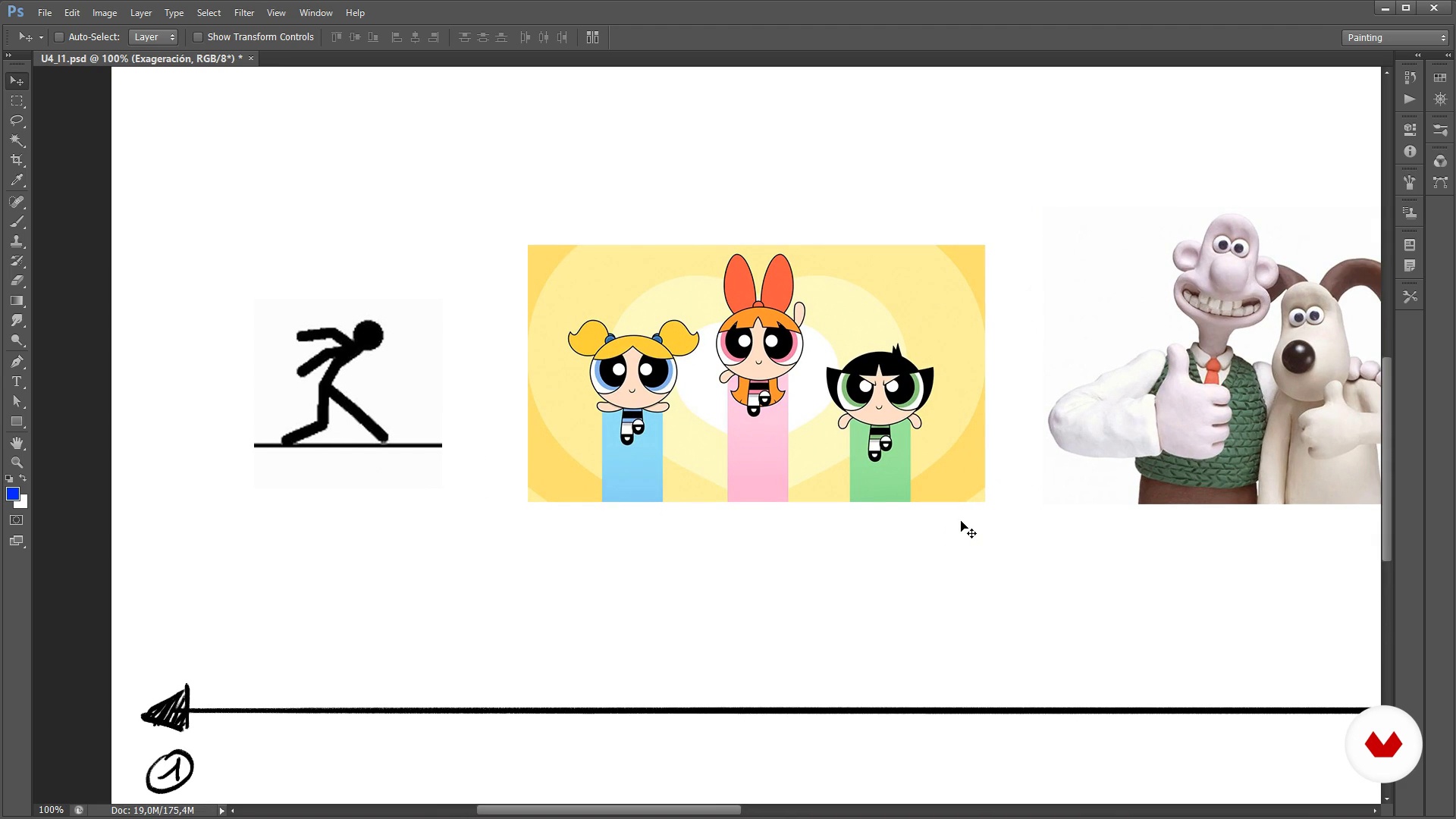Select the Smudge tool
The image size is (1456, 819).
click(17, 320)
